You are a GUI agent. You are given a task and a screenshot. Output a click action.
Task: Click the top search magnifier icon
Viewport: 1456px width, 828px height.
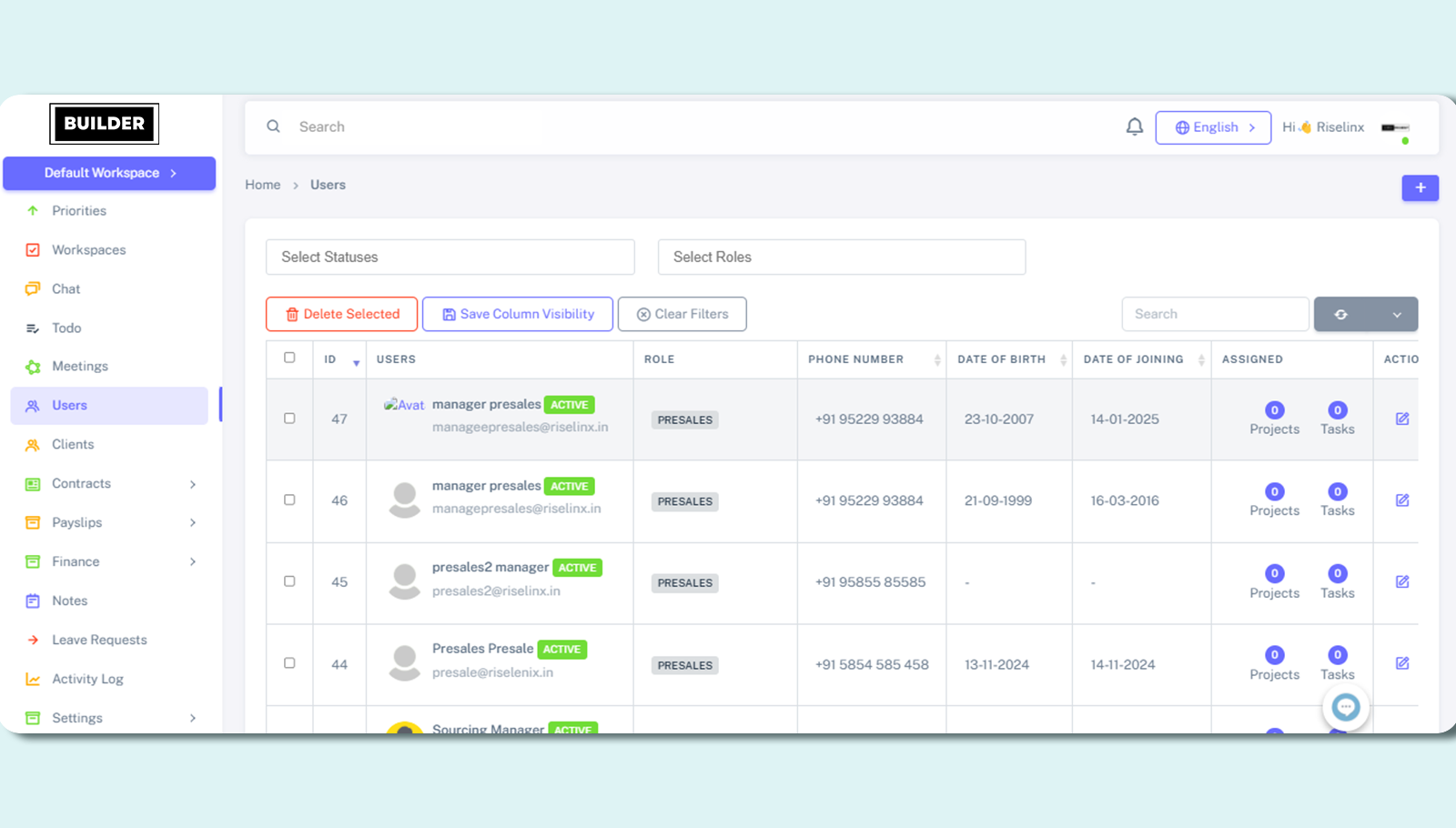pyautogui.click(x=273, y=126)
